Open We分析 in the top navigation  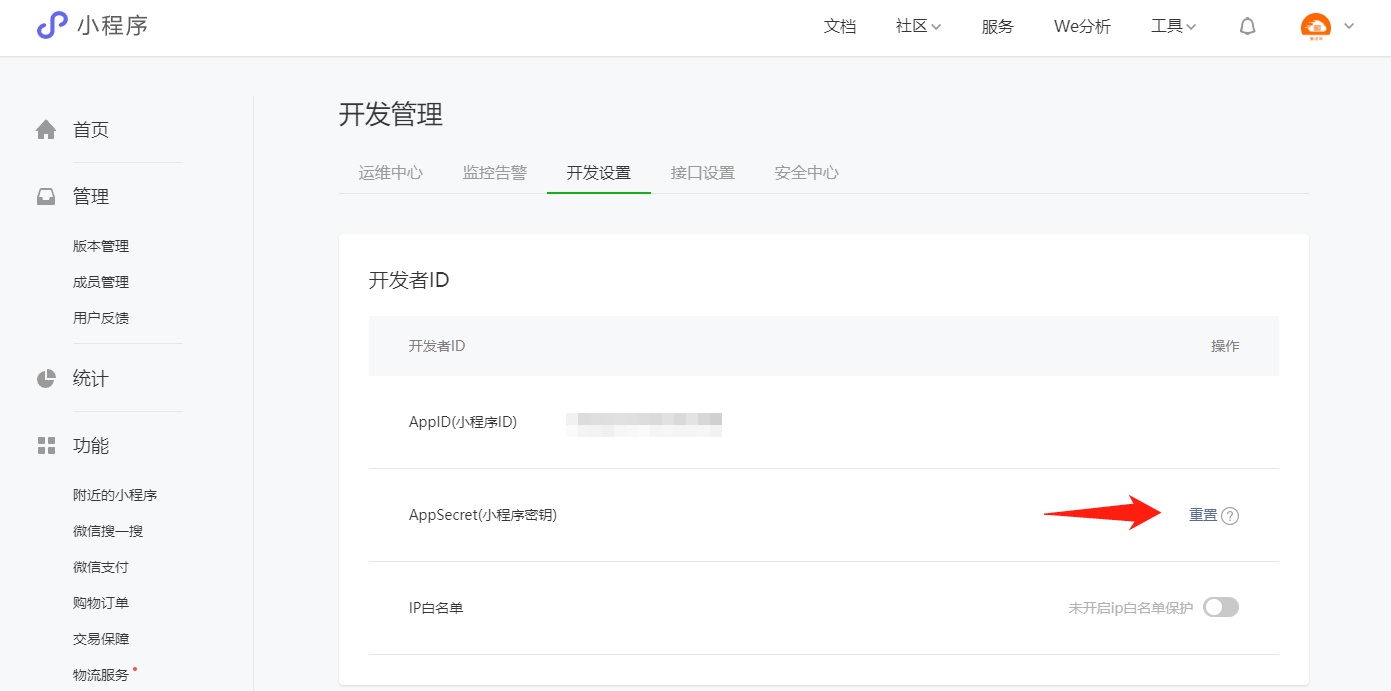click(x=1082, y=27)
